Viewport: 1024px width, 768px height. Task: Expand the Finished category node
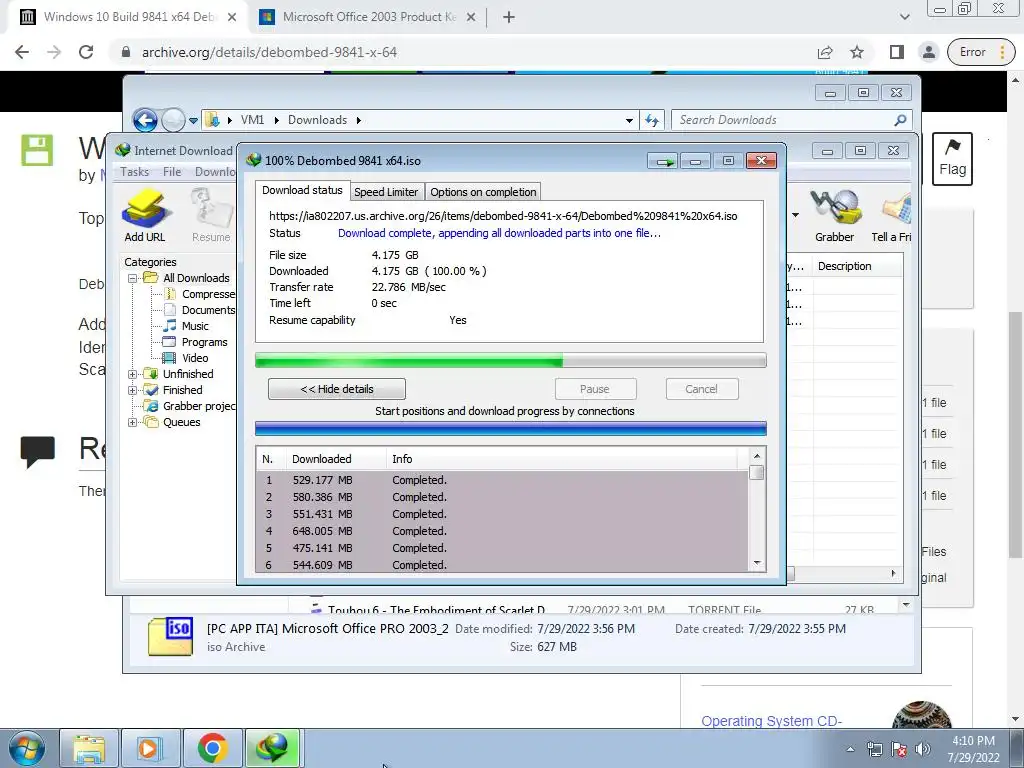click(133, 390)
